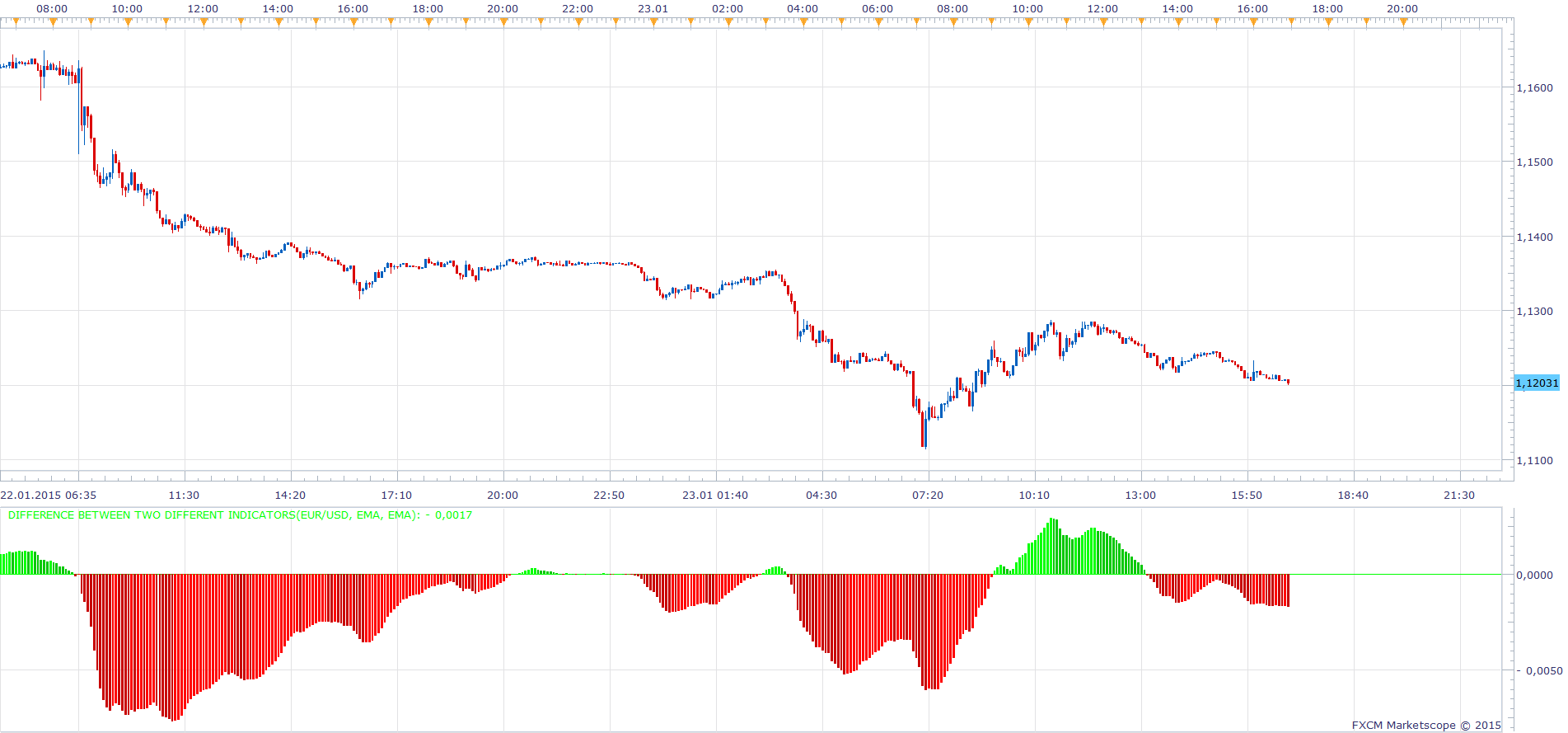Click the orange marker under 22:00 on top axis

point(578,22)
